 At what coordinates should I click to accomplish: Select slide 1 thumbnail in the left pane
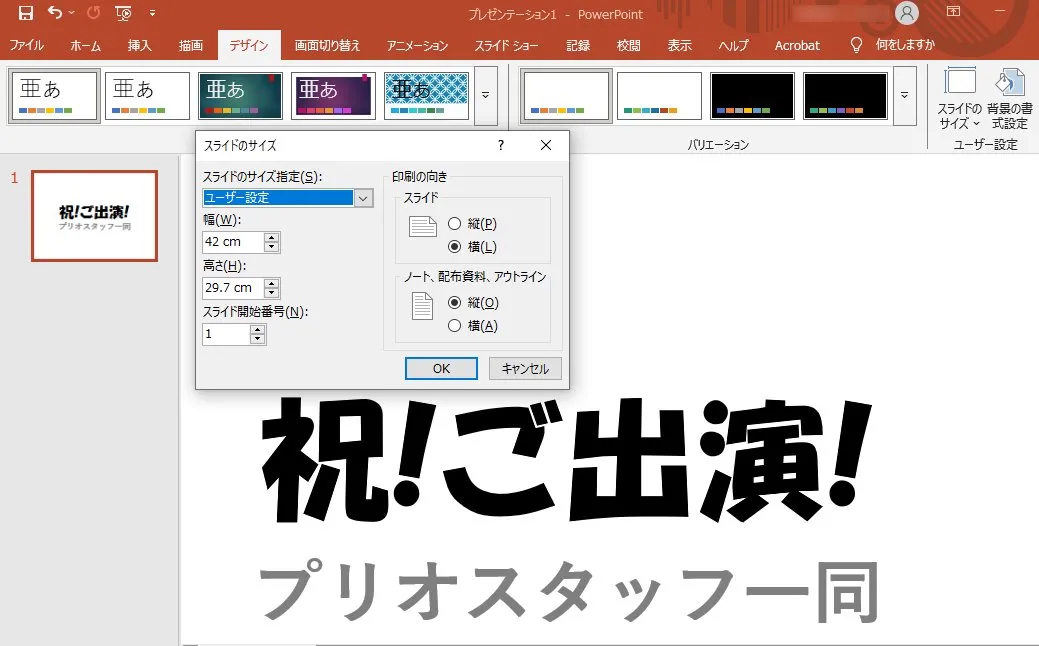pyautogui.click(x=94, y=216)
